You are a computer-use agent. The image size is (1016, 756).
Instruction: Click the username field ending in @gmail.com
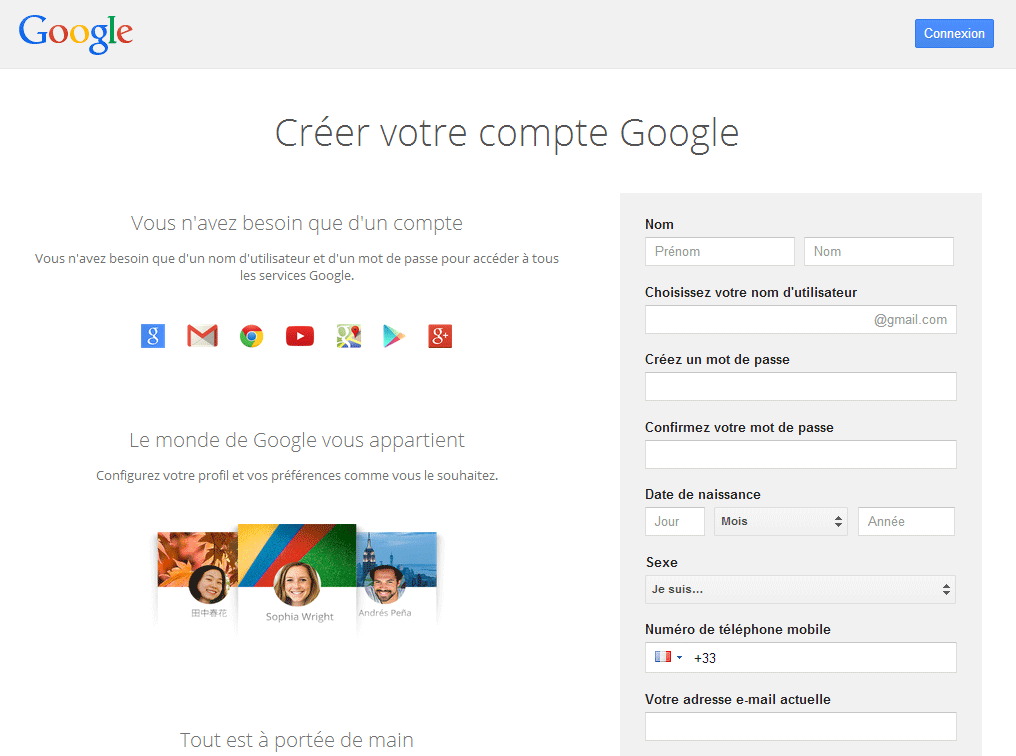coord(801,319)
